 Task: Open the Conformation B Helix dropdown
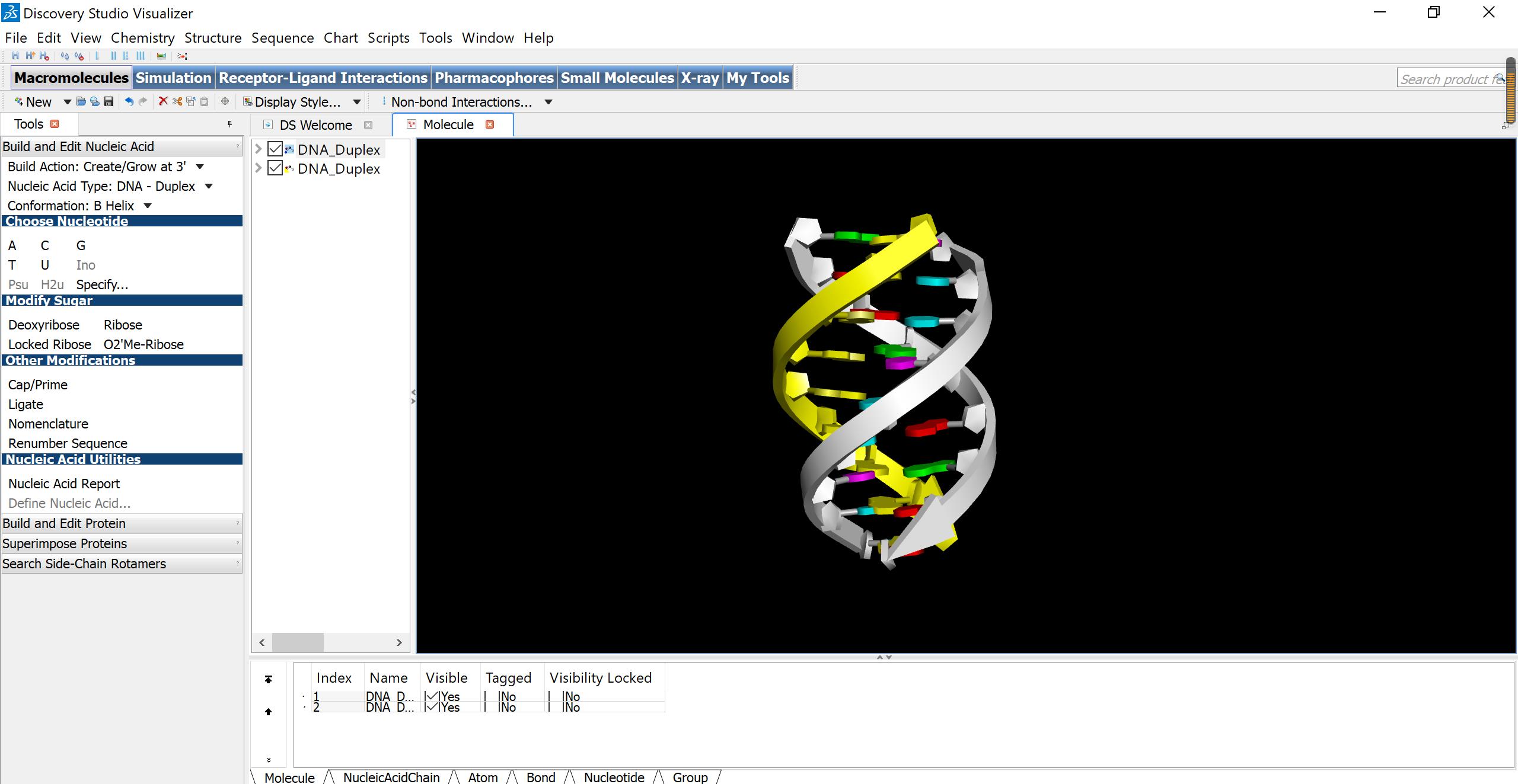[148, 206]
